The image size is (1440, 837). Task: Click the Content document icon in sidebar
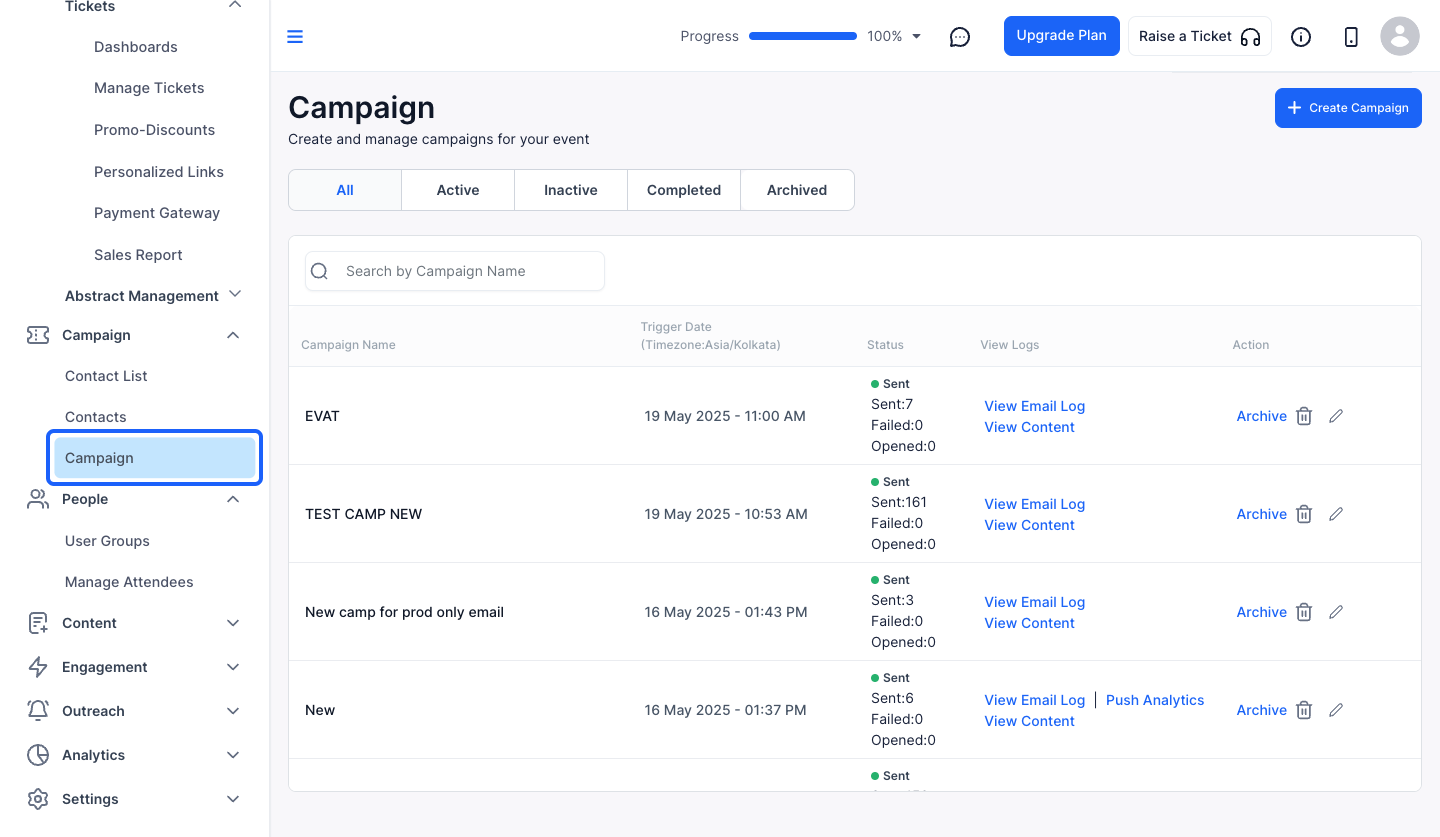[x=38, y=623]
